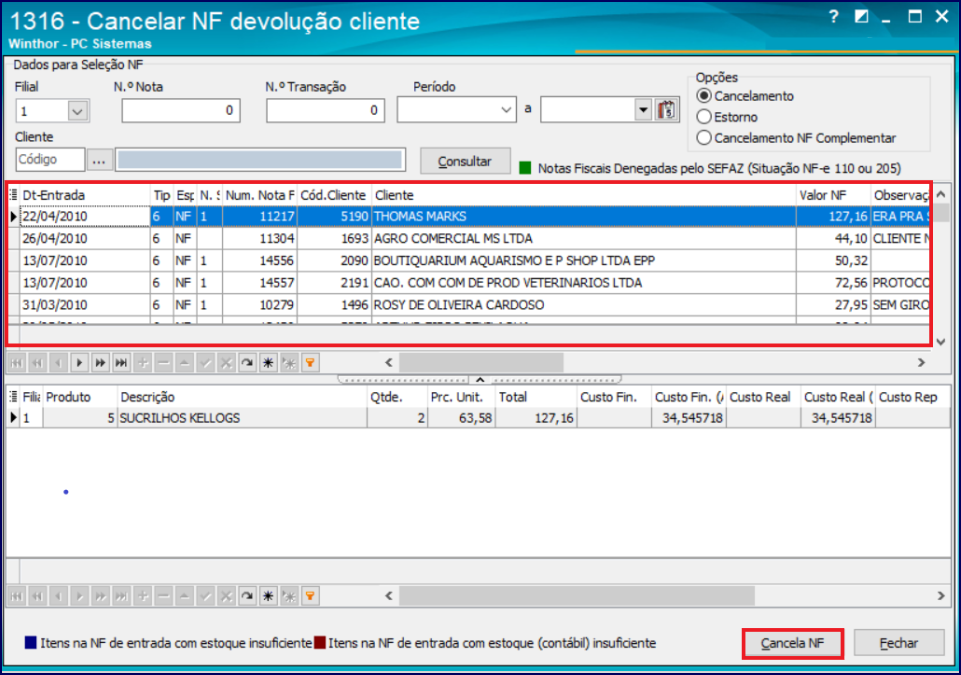Click the N.º Transação input field

[325, 111]
